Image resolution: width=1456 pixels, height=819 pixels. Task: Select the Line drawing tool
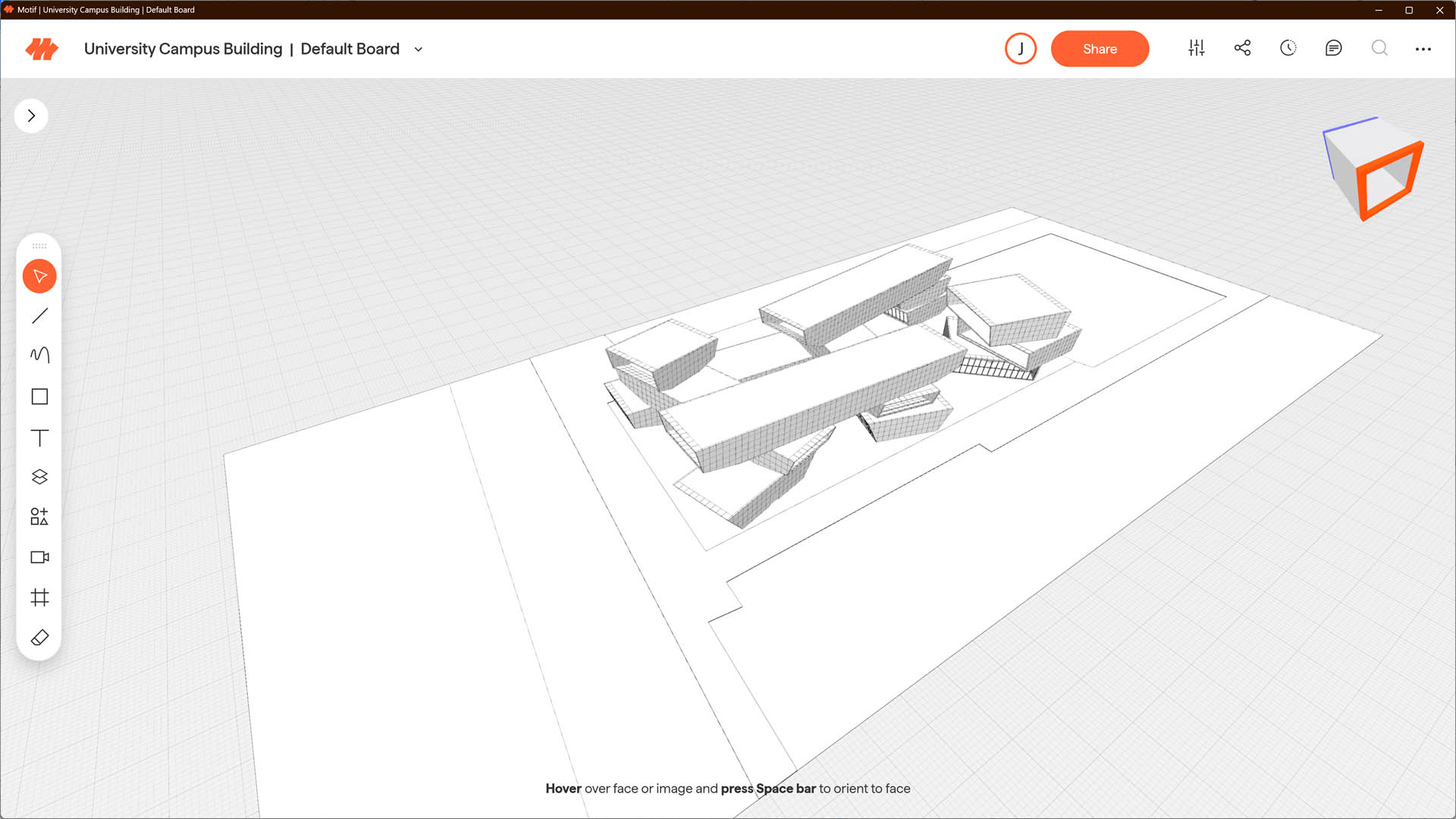click(39, 316)
